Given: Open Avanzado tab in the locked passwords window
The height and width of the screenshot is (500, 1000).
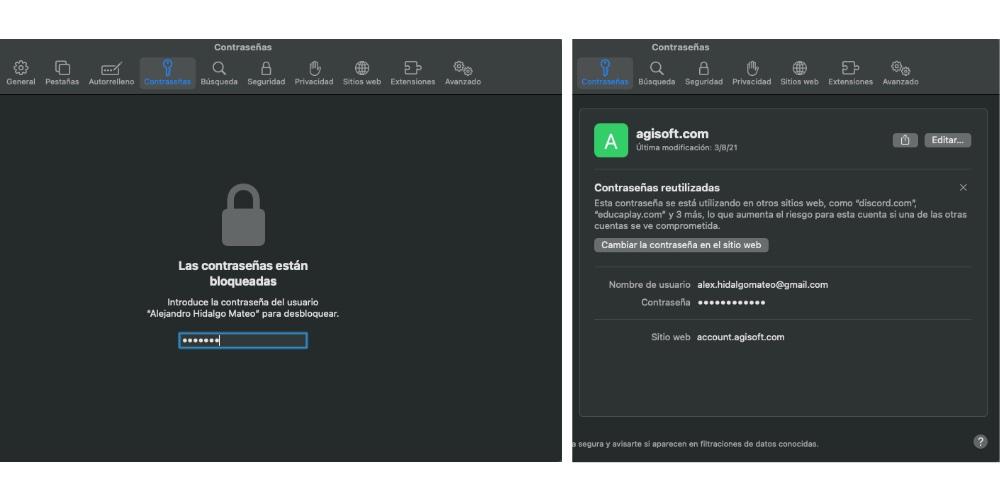Looking at the screenshot, I should point(463,72).
